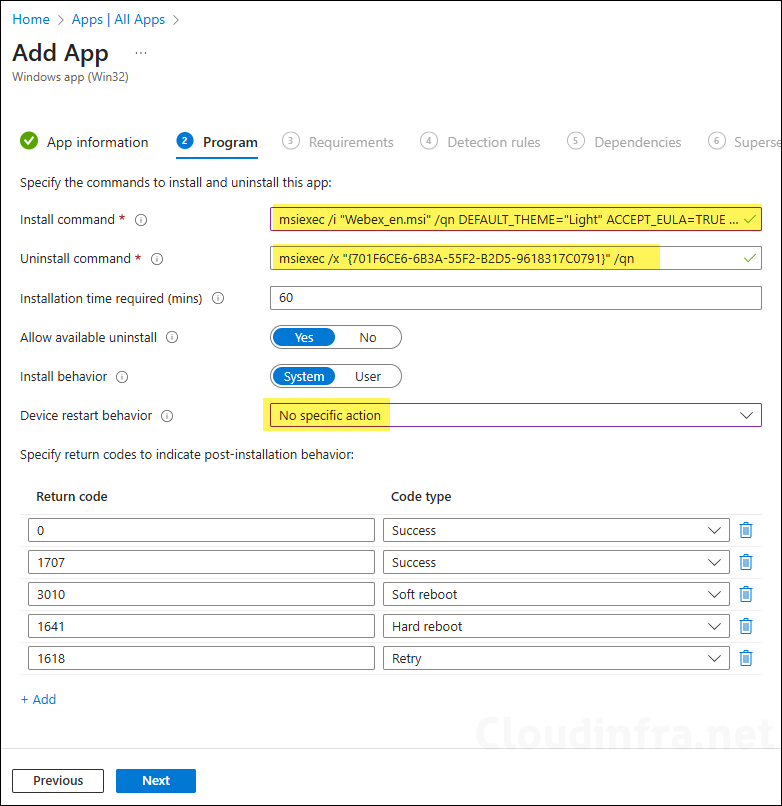This screenshot has height=806, width=782.
Task: Open the ellipsis menu next to Add App
Action: (141, 52)
